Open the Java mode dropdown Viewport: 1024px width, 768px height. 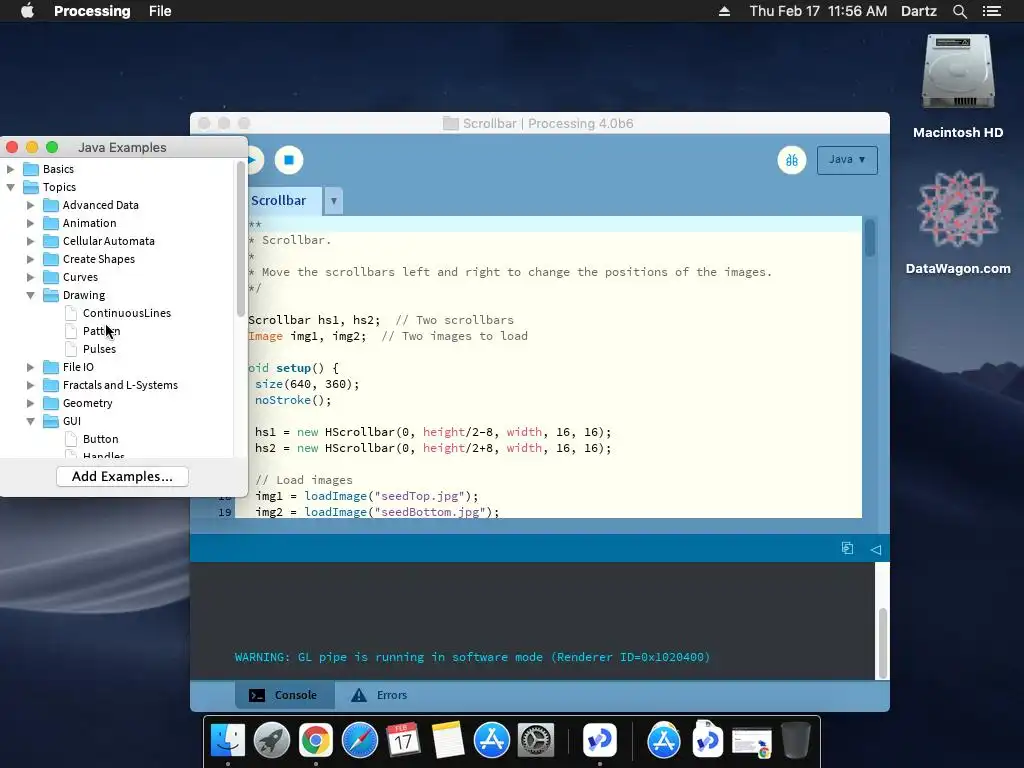click(847, 160)
